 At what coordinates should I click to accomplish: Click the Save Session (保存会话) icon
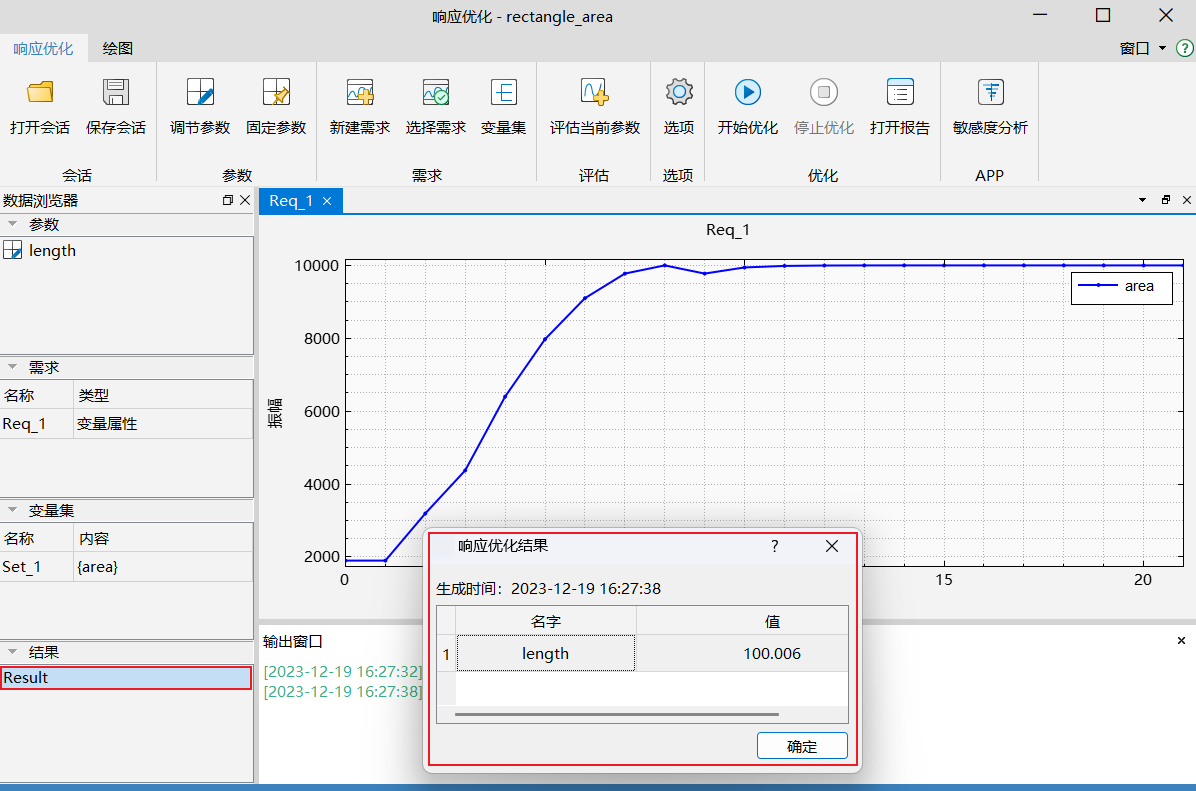(116, 94)
